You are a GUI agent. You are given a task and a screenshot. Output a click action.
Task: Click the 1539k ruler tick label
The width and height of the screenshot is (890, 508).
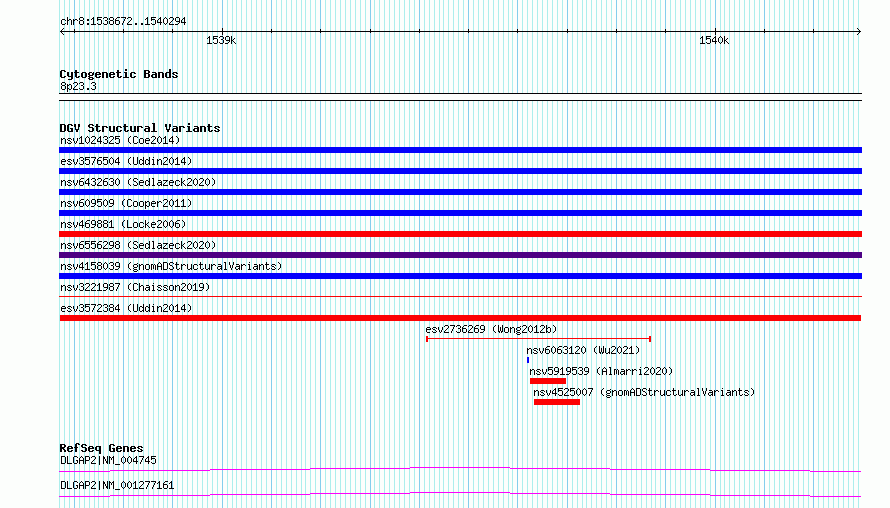(x=221, y=40)
